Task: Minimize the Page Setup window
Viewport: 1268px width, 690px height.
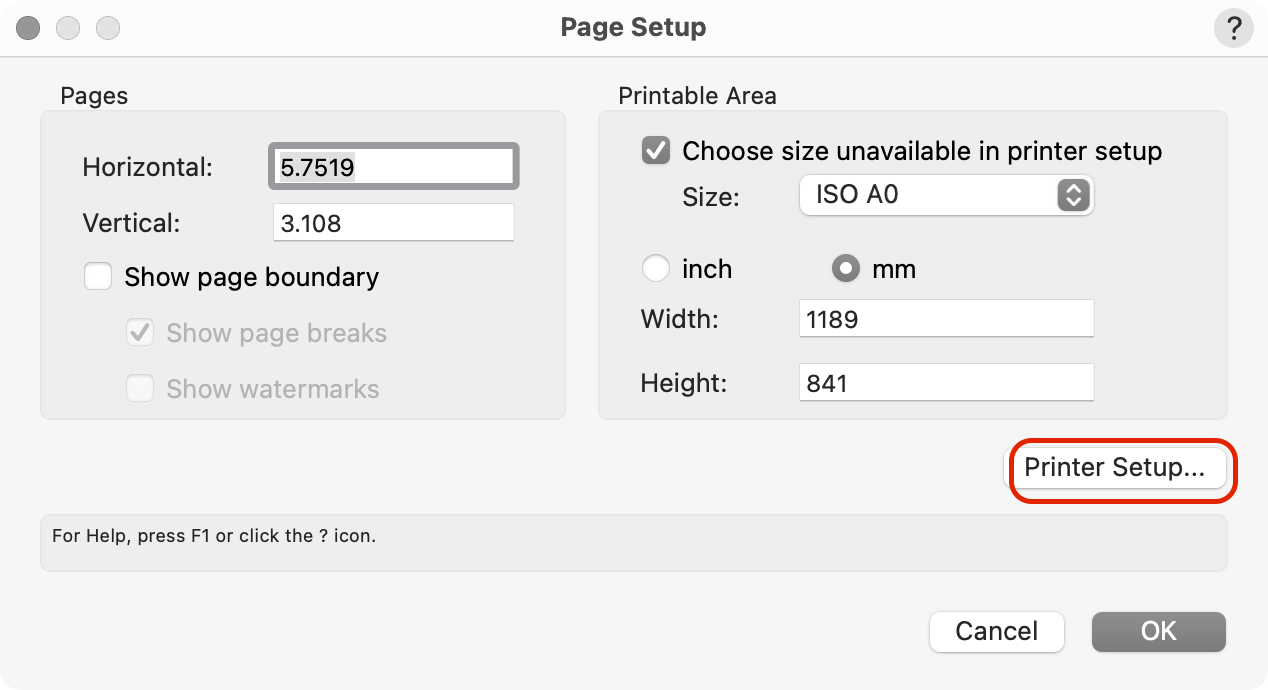Action: (x=68, y=28)
